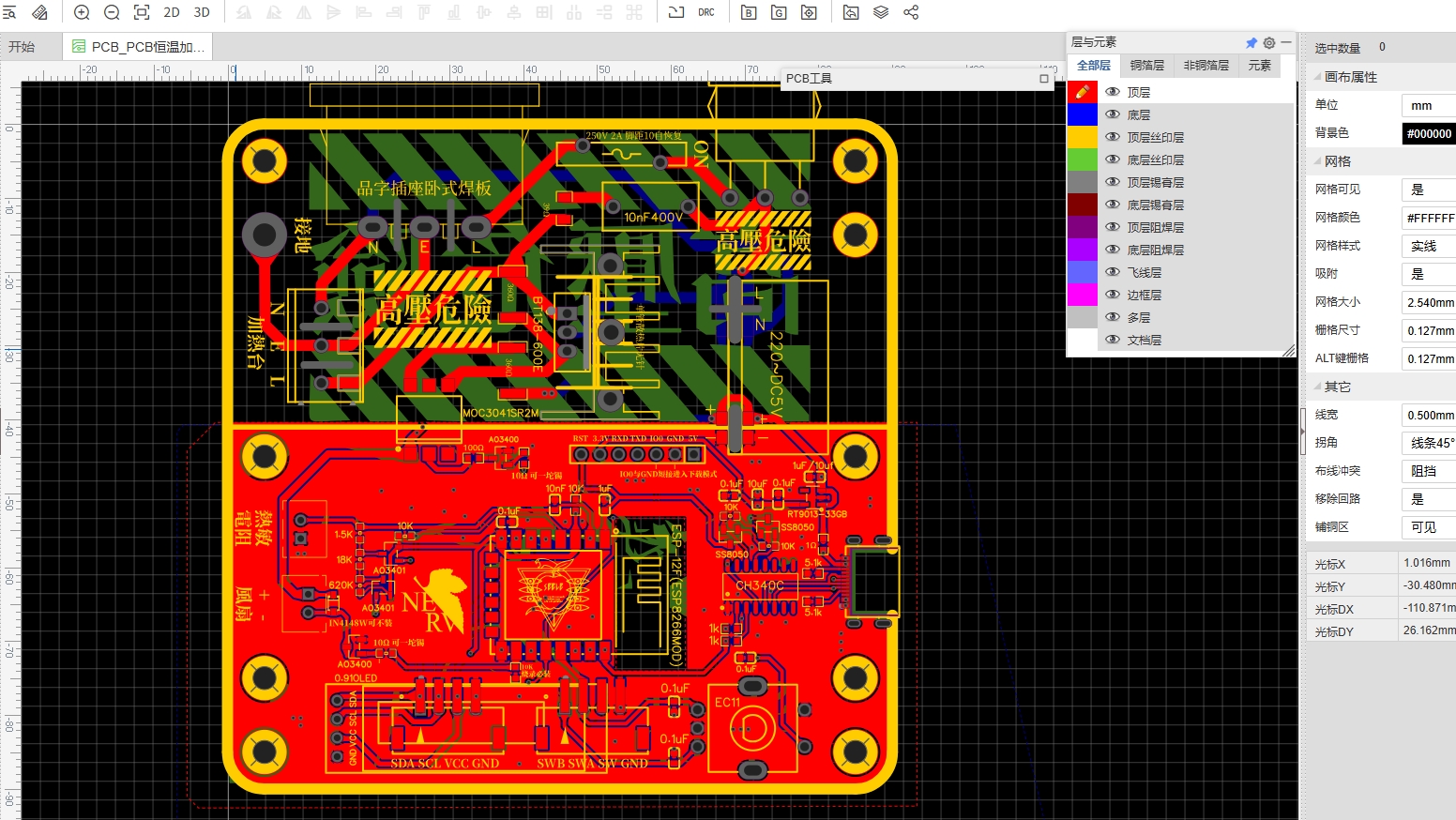Open the 网格样式 grid style dropdown
This screenshot has width=1456, height=820.
tap(1428, 246)
